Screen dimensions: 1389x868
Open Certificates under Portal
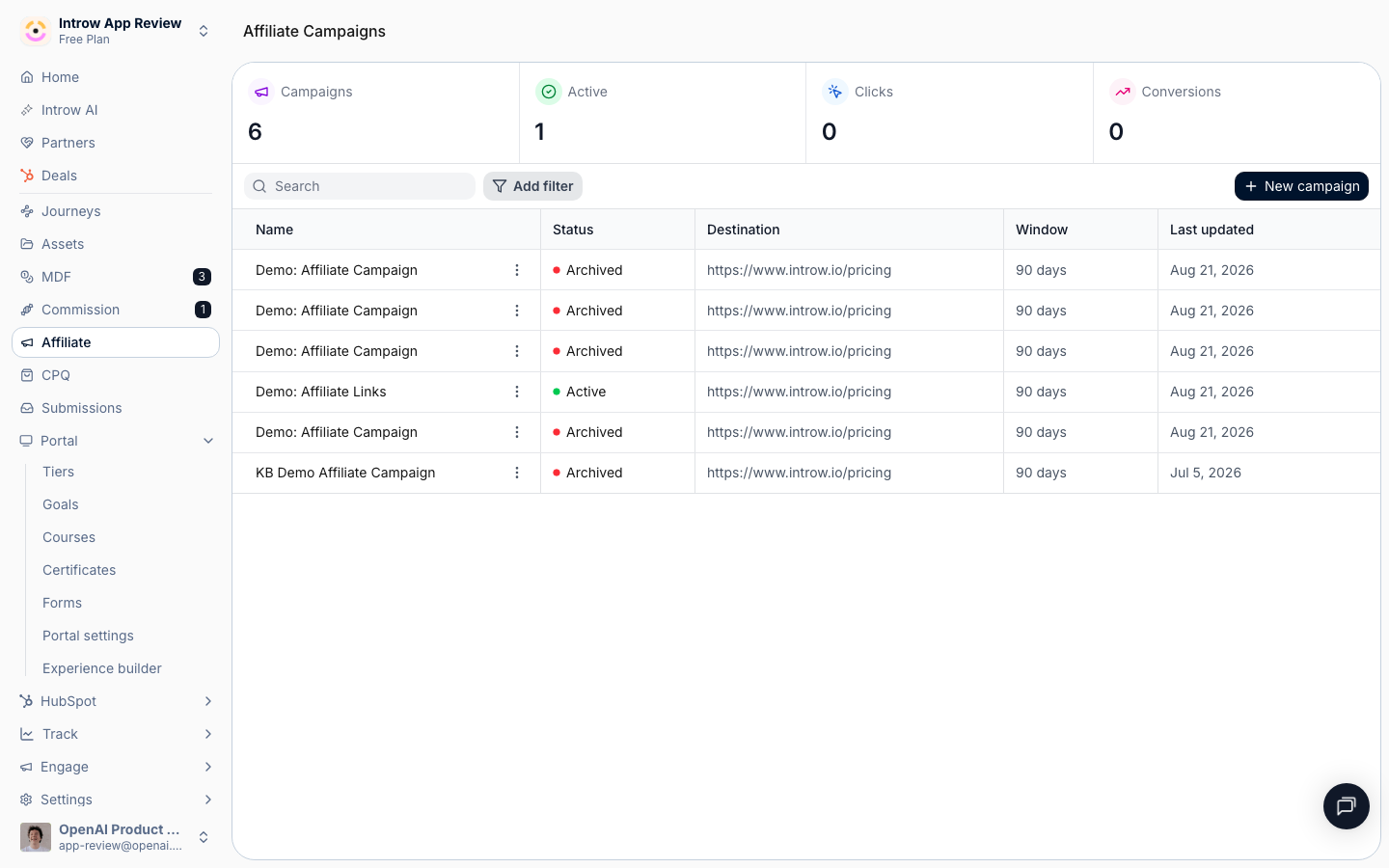point(79,570)
